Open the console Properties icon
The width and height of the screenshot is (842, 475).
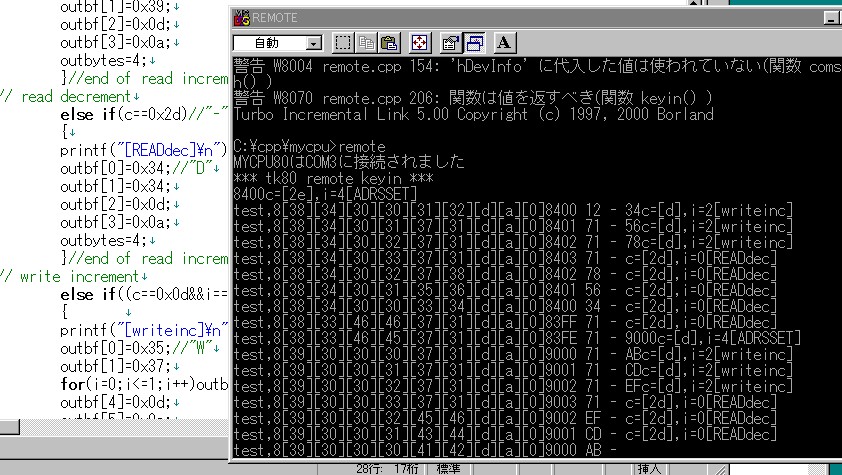(450, 43)
